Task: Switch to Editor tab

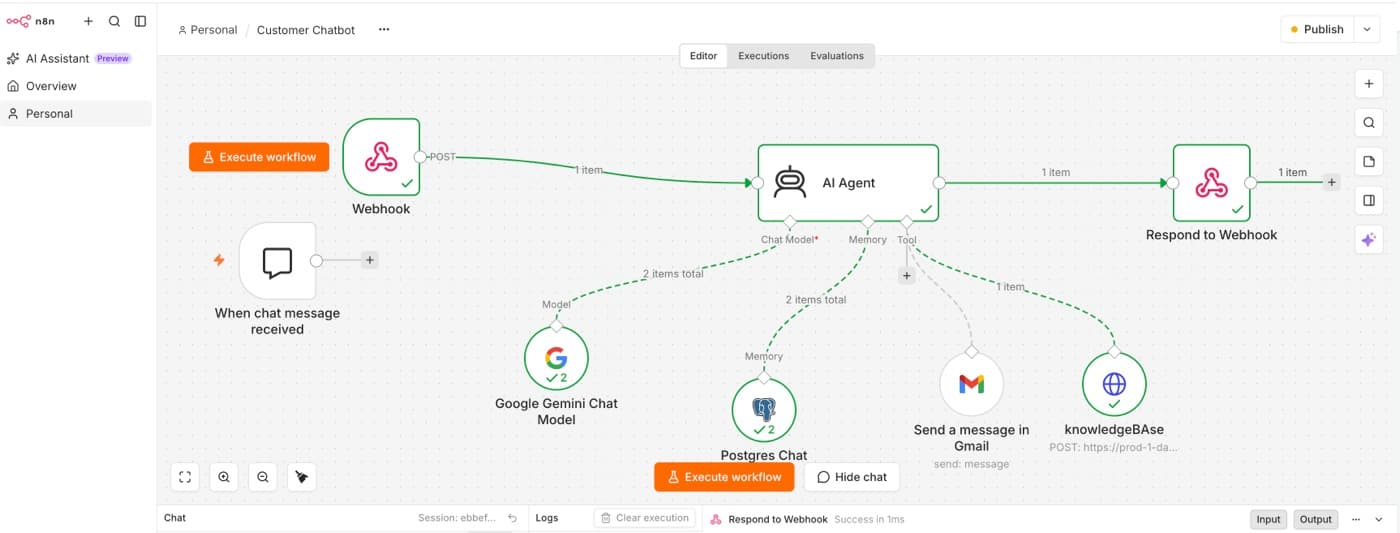Action: [x=703, y=56]
